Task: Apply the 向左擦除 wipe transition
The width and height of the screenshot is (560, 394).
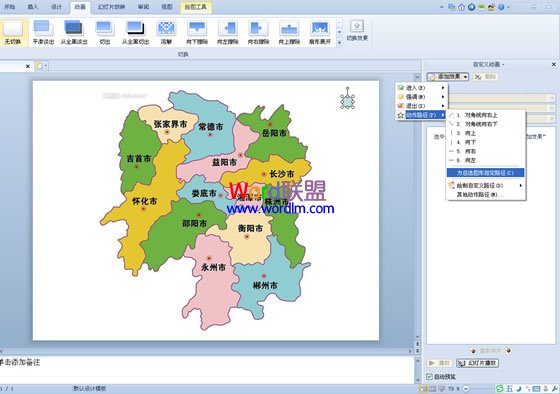Action: click(x=228, y=33)
